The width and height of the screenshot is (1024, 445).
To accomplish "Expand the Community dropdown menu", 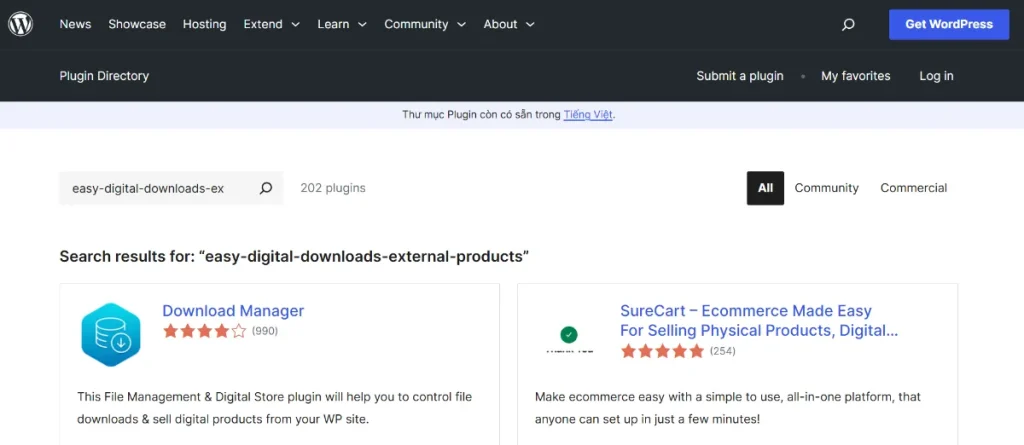I will point(425,24).
